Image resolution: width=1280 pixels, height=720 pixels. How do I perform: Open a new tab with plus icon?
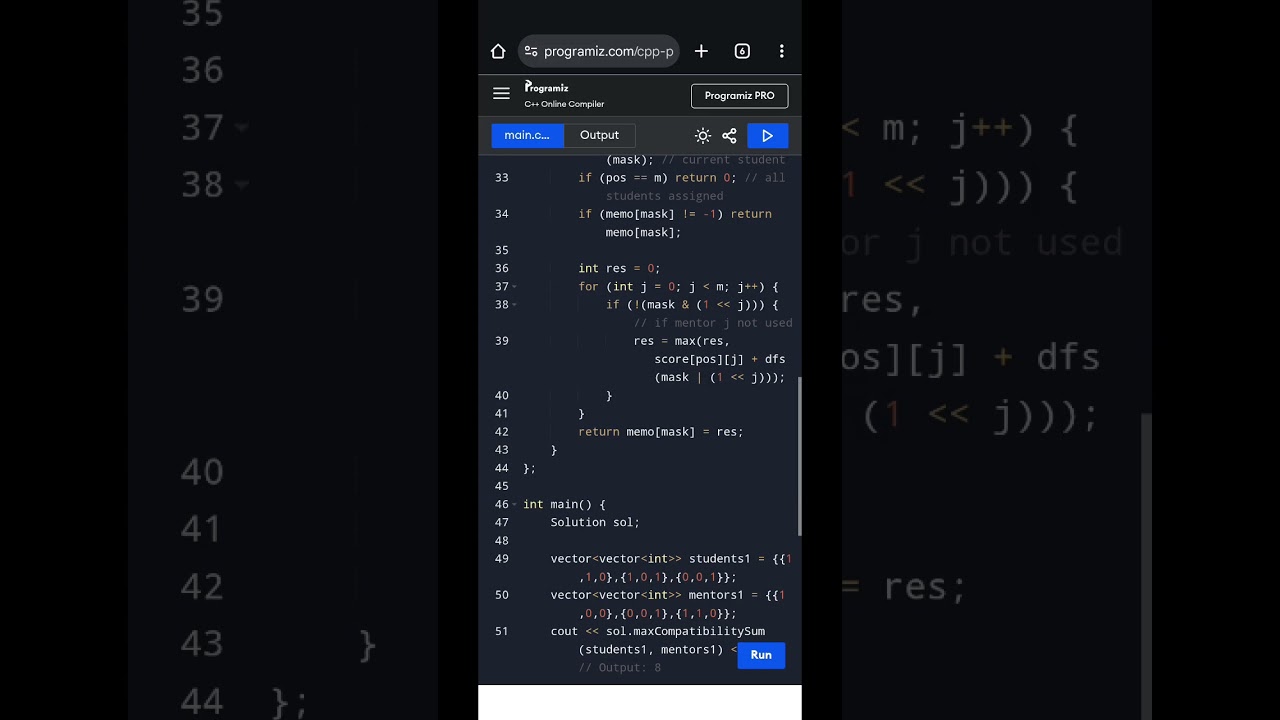pyautogui.click(x=701, y=51)
